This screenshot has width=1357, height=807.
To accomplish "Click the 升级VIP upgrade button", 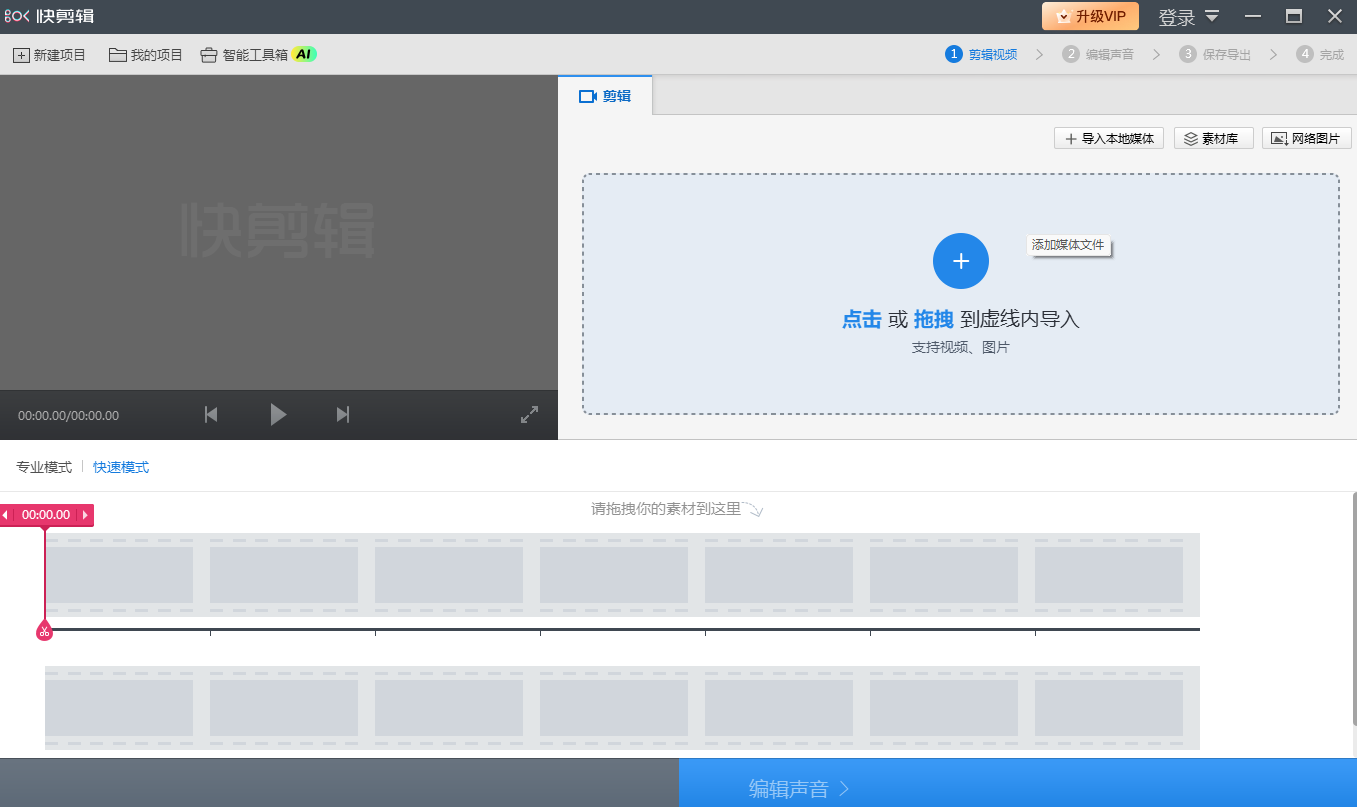I will (x=1090, y=16).
